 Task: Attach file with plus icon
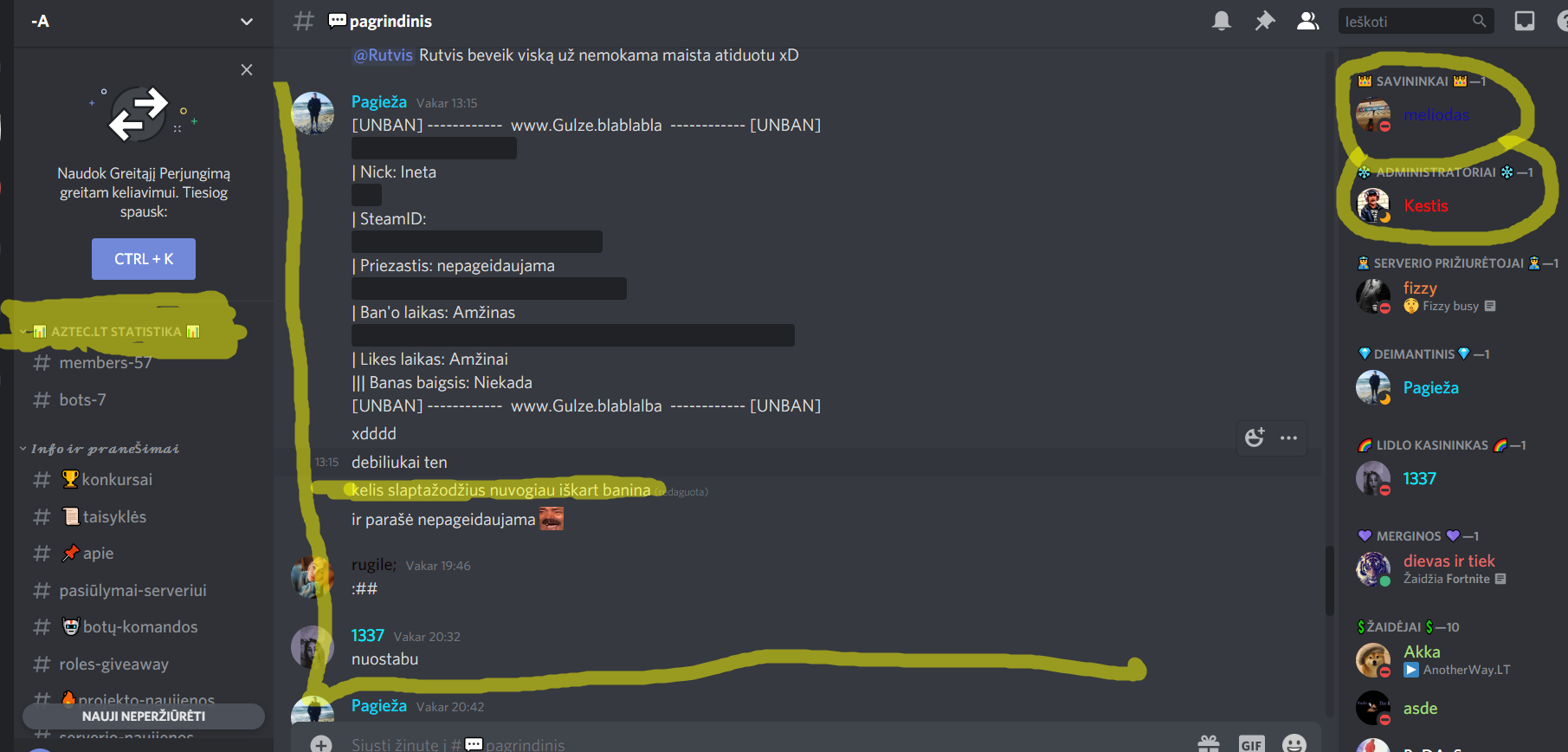point(321,744)
